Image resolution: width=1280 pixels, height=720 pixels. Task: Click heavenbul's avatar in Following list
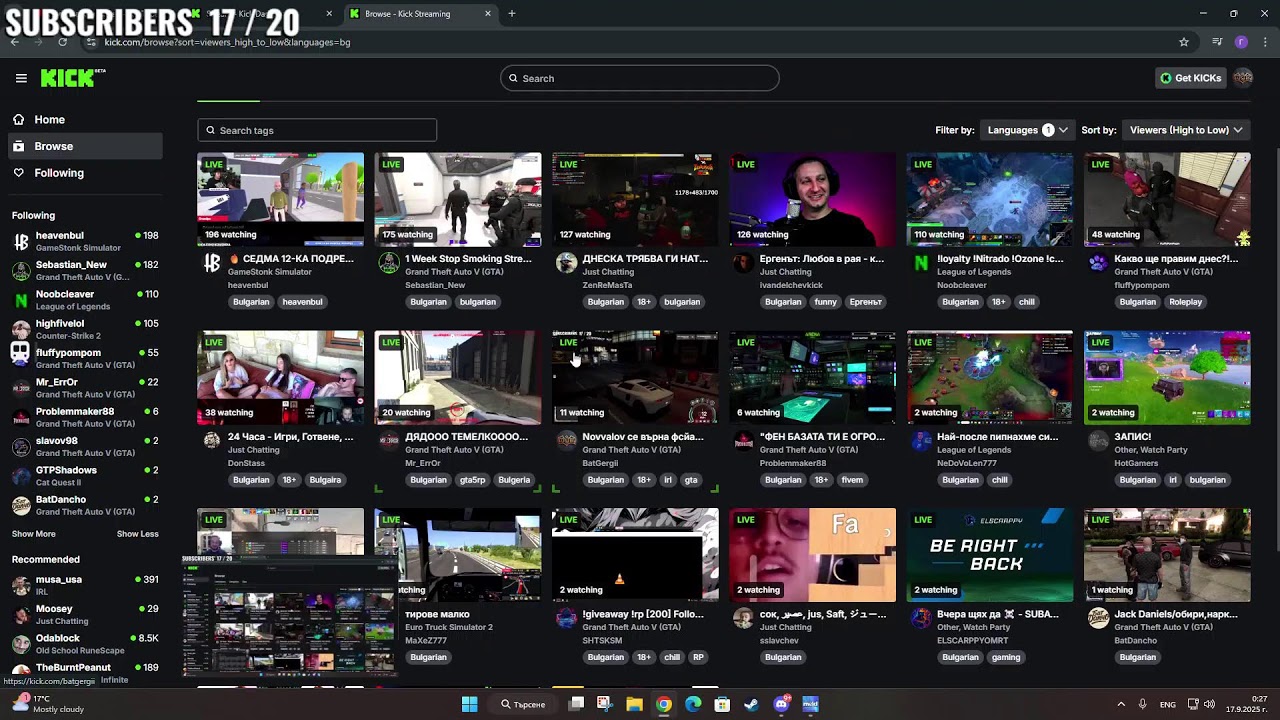[x=21, y=242]
